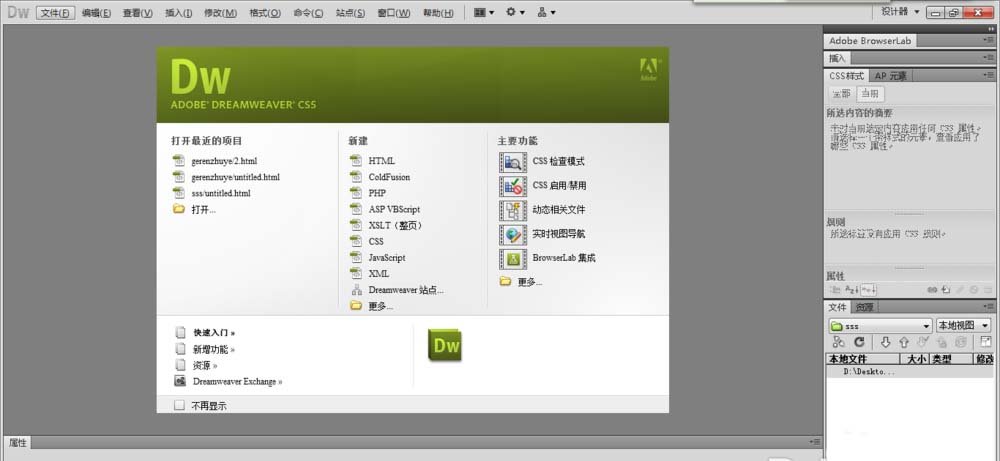Expand the Adobe BrowserLab panel tab
The height and width of the screenshot is (461, 1000).
click(x=870, y=41)
